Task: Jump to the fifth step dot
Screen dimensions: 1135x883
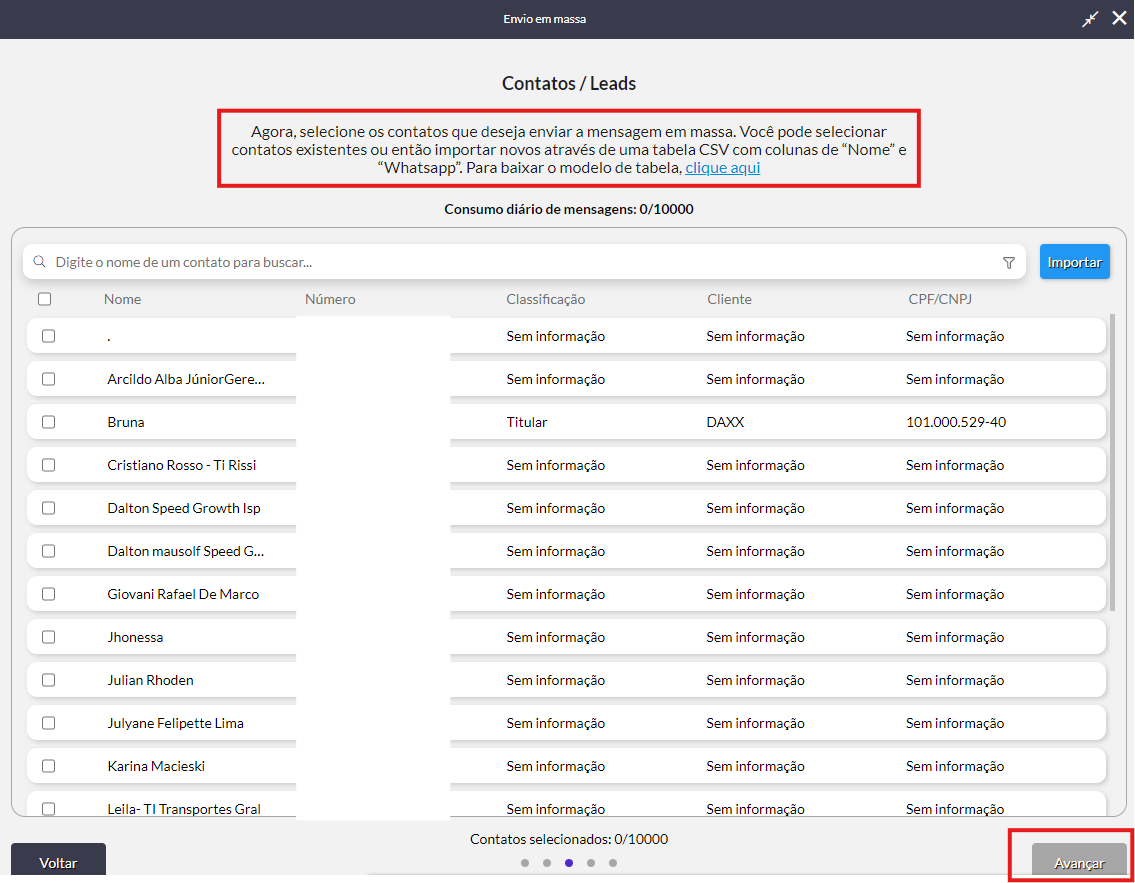Action: (613, 863)
